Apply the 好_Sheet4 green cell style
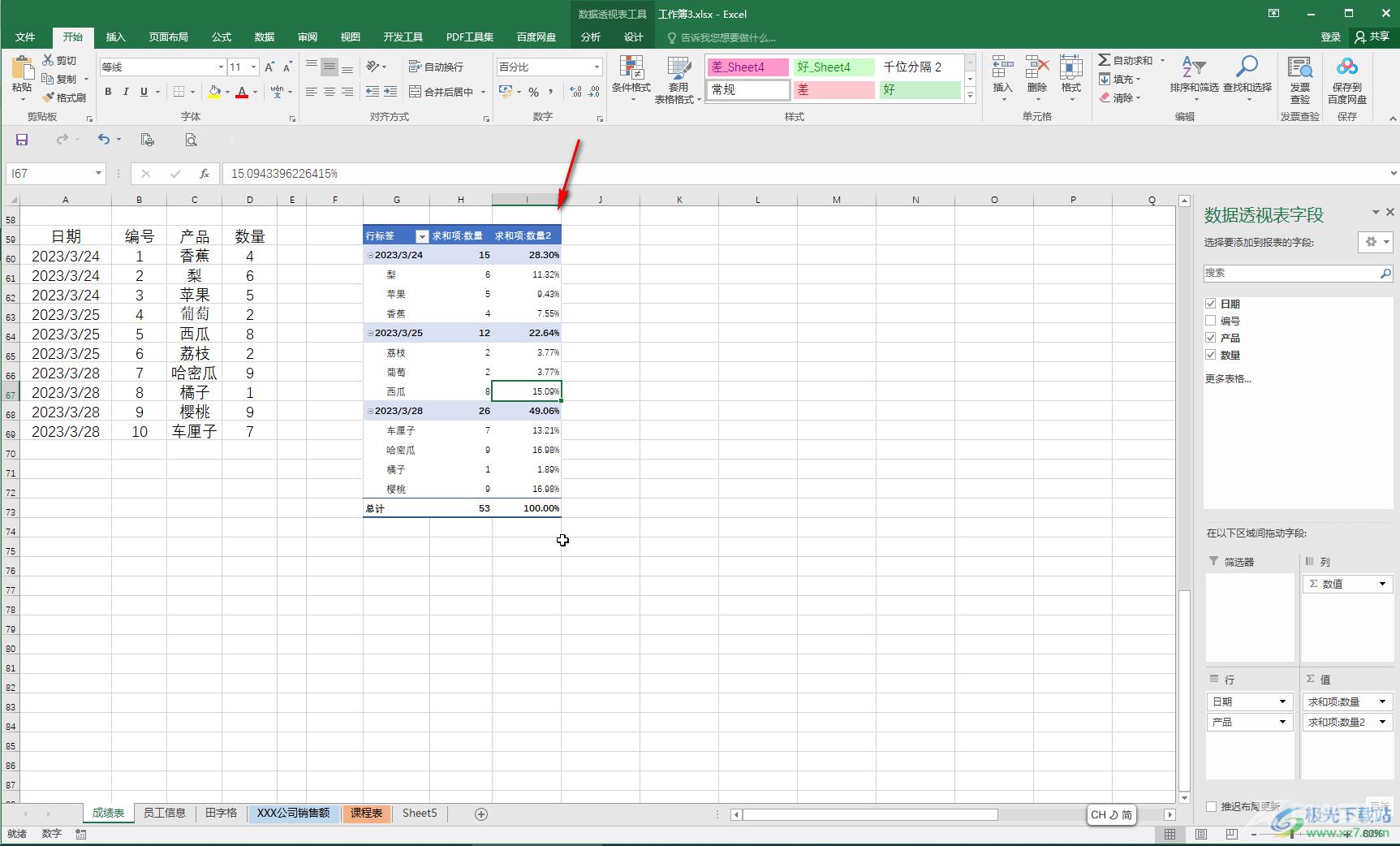This screenshot has height=846, width=1400. (834, 67)
